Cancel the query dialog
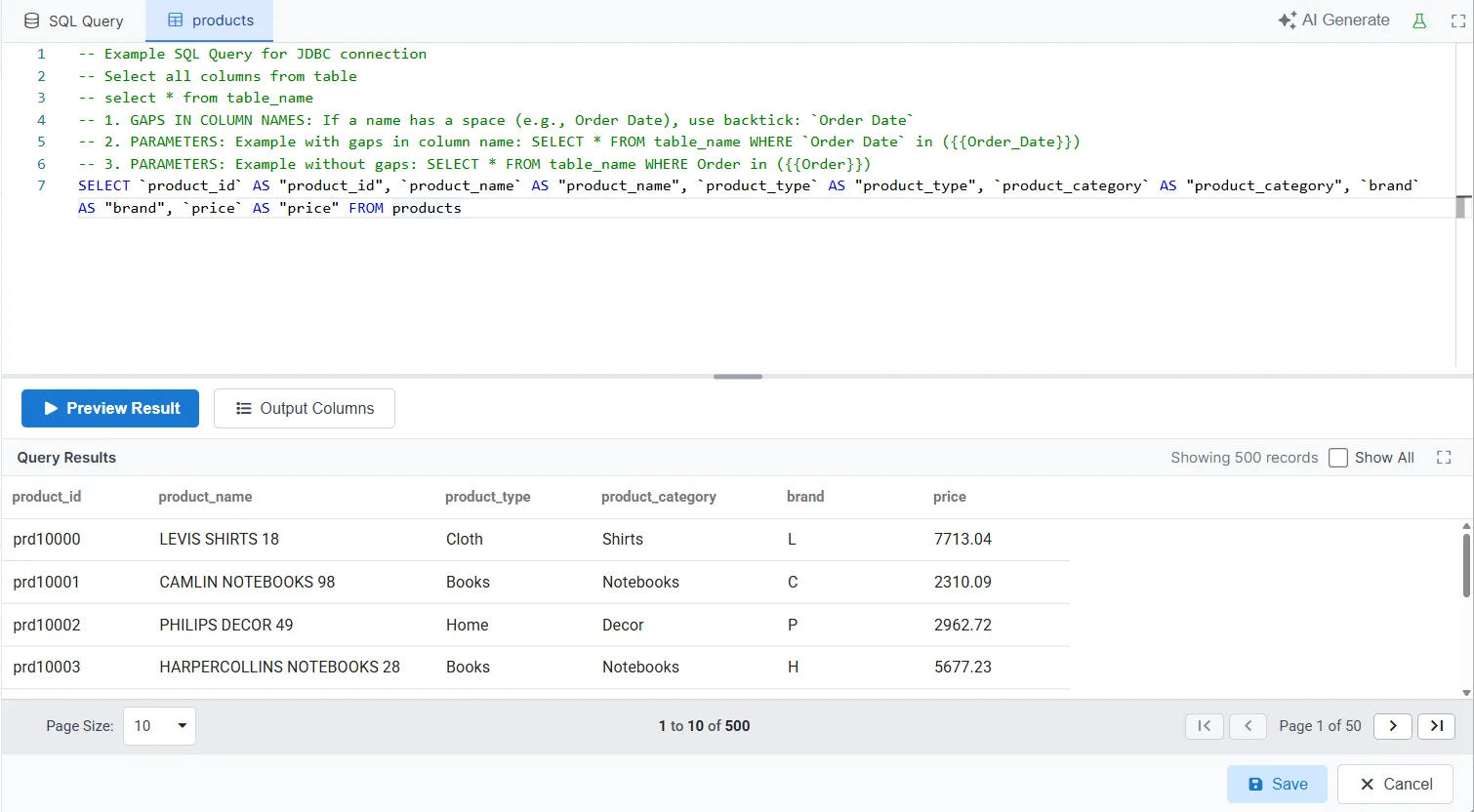The width and height of the screenshot is (1474, 812). pyautogui.click(x=1395, y=785)
